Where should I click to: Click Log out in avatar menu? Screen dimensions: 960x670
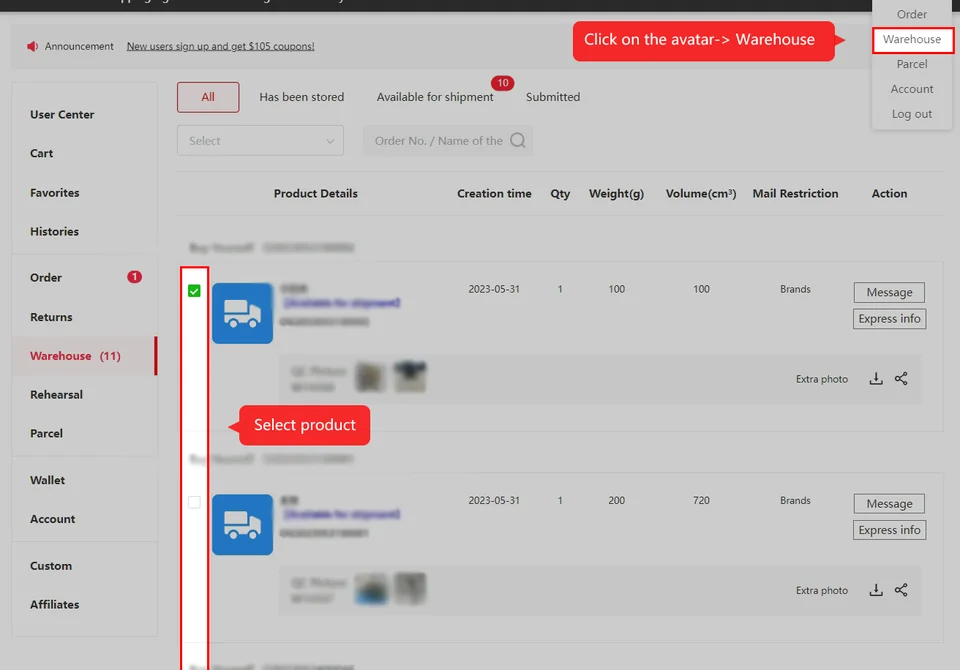pos(912,115)
